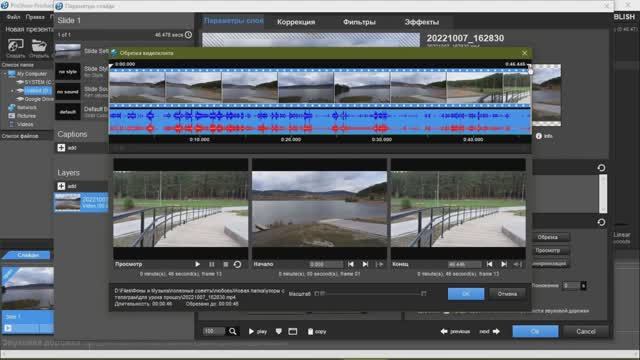The image size is (640, 360).
Task: Click the magnifier icon in the bottom toolbar
Action: [233, 331]
